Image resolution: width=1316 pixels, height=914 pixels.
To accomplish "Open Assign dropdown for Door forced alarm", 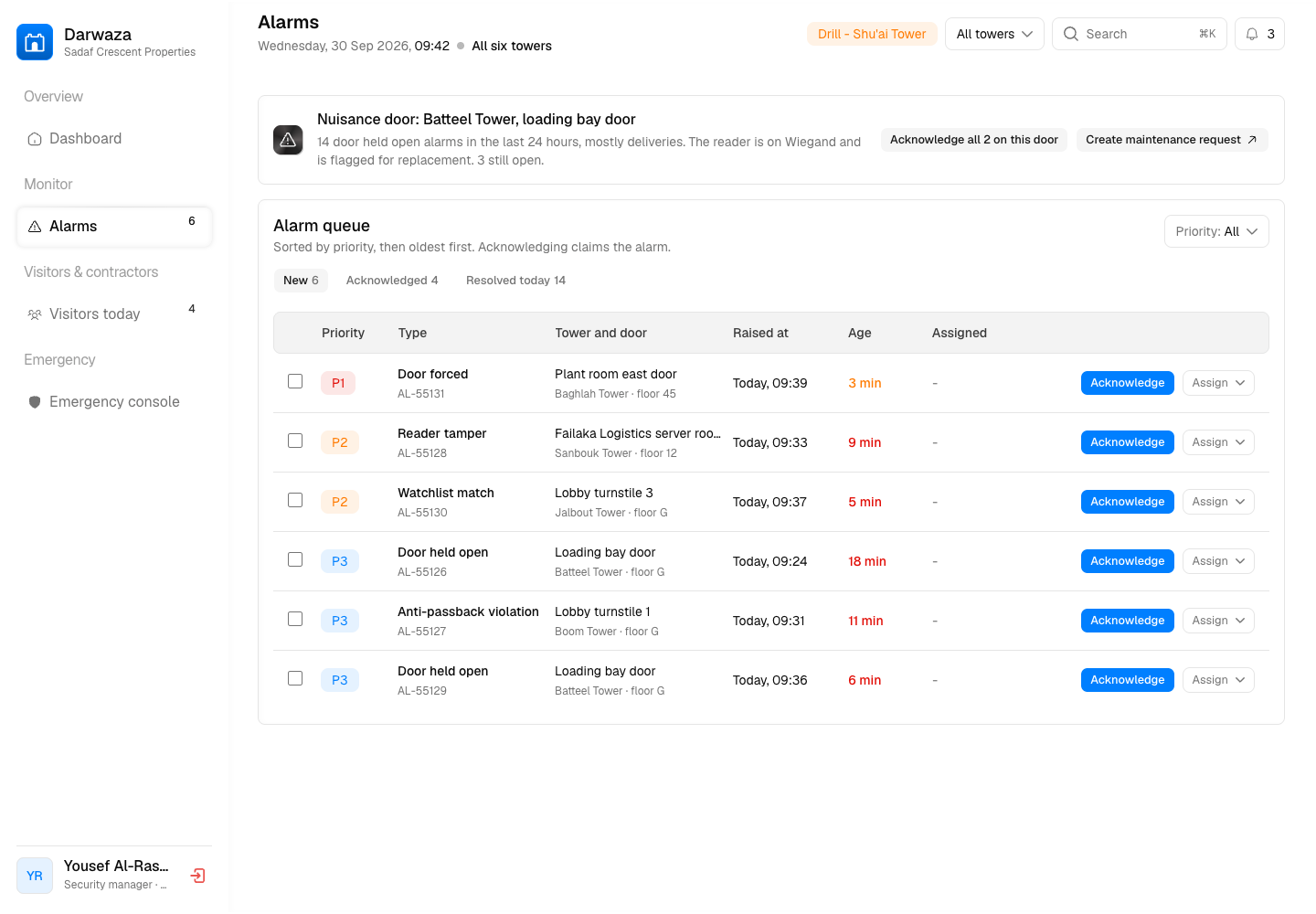I will click(1218, 383).
